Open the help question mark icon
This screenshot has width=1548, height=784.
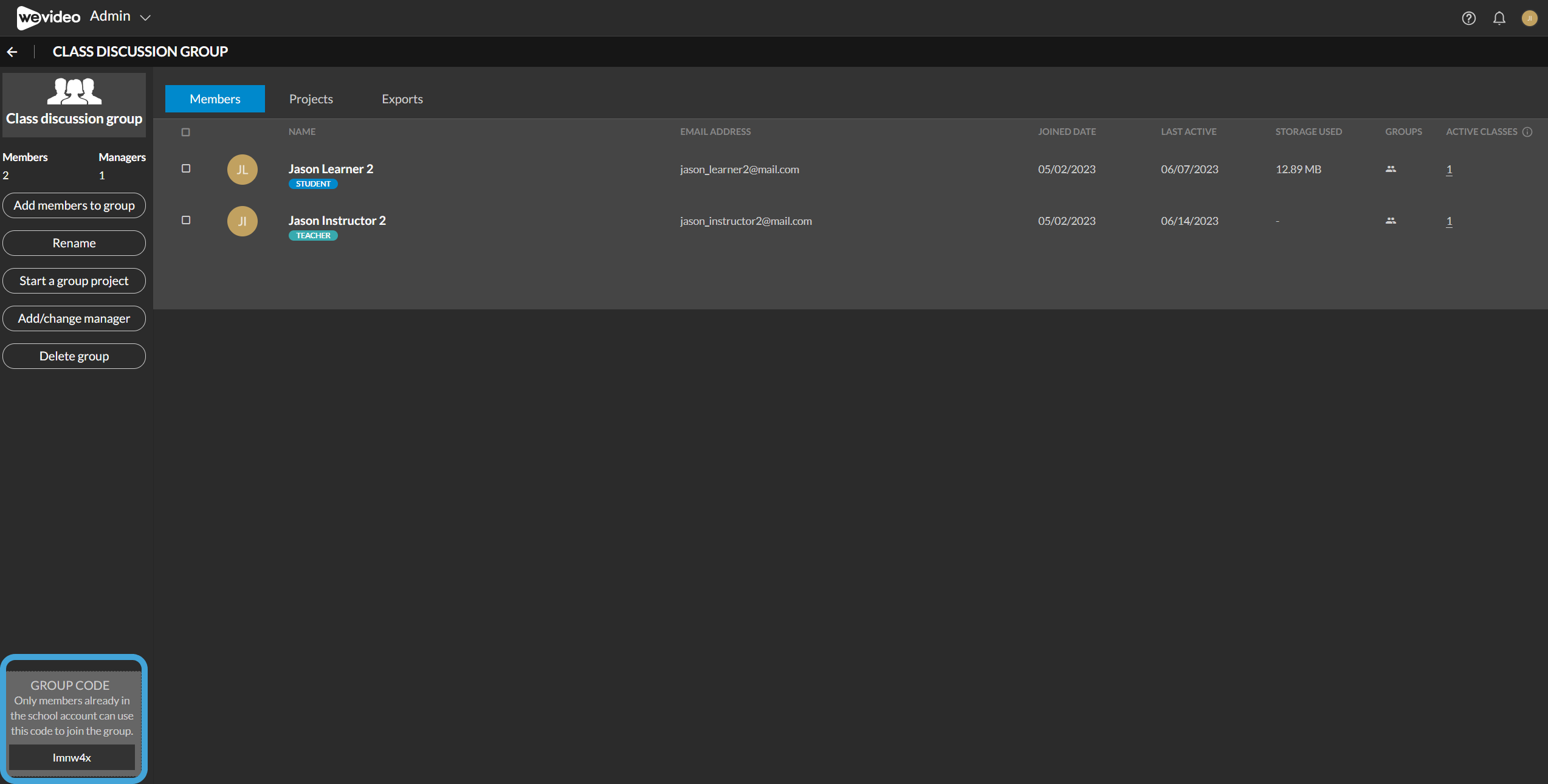(x=1468, y=18)
